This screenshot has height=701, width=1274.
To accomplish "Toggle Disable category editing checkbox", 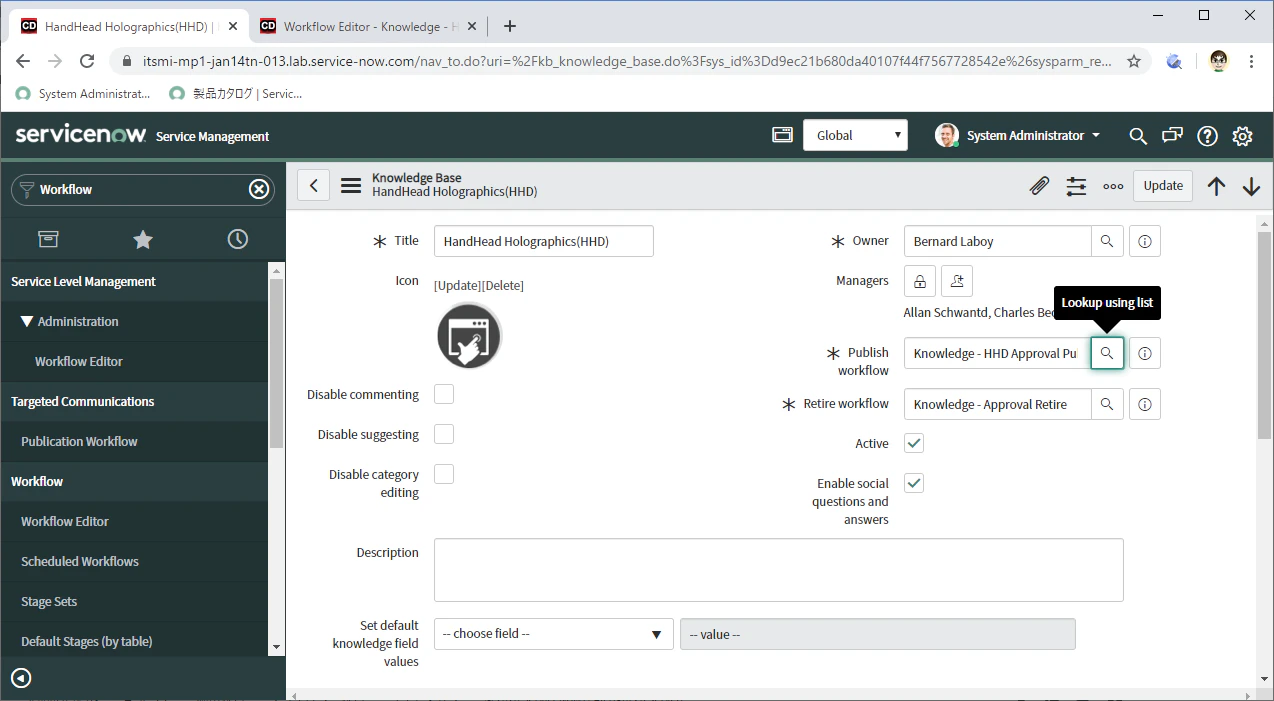I will [444, 474].
